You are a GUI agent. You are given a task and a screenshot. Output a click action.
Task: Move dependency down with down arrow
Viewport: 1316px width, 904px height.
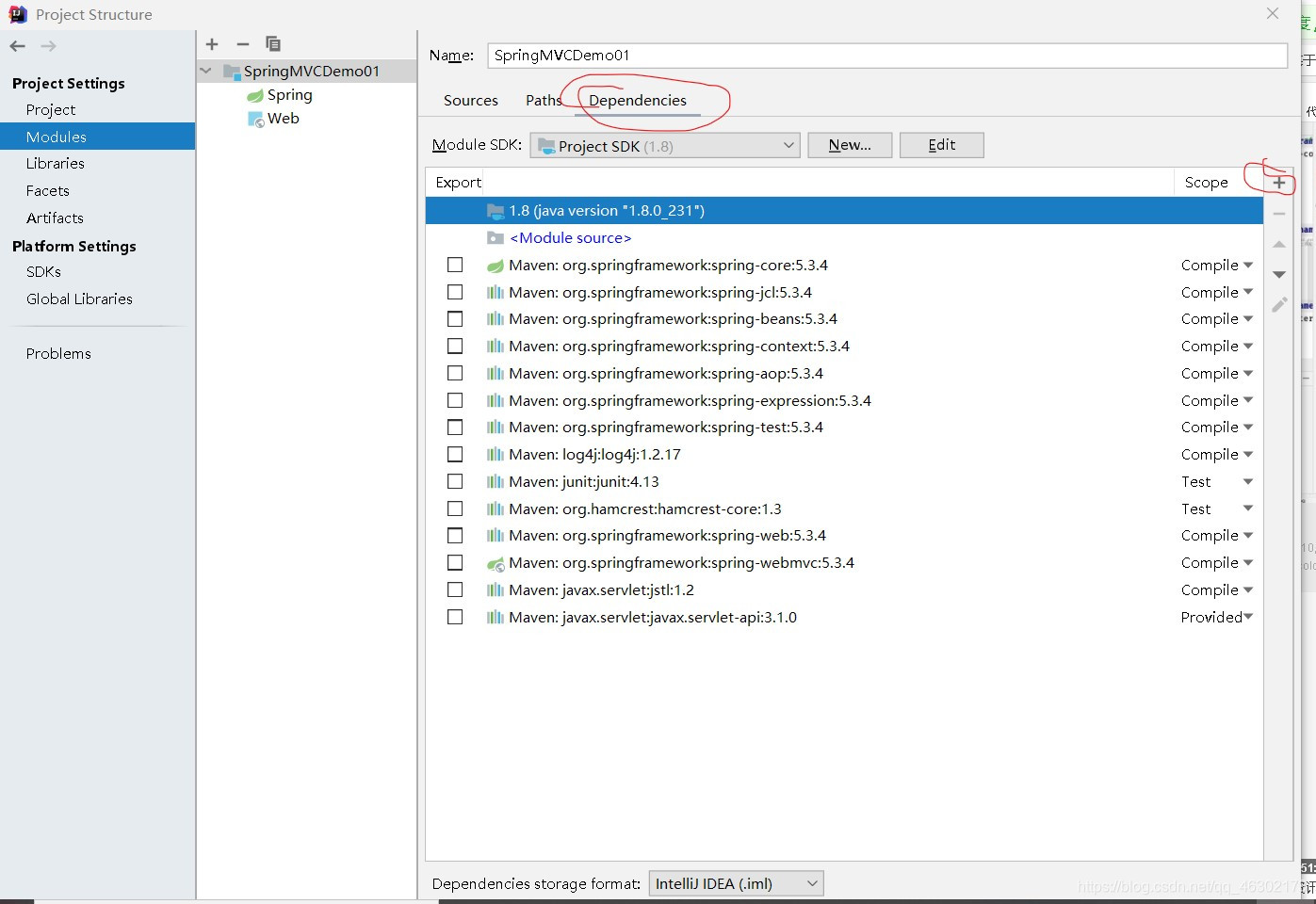tap(1279, 274)
